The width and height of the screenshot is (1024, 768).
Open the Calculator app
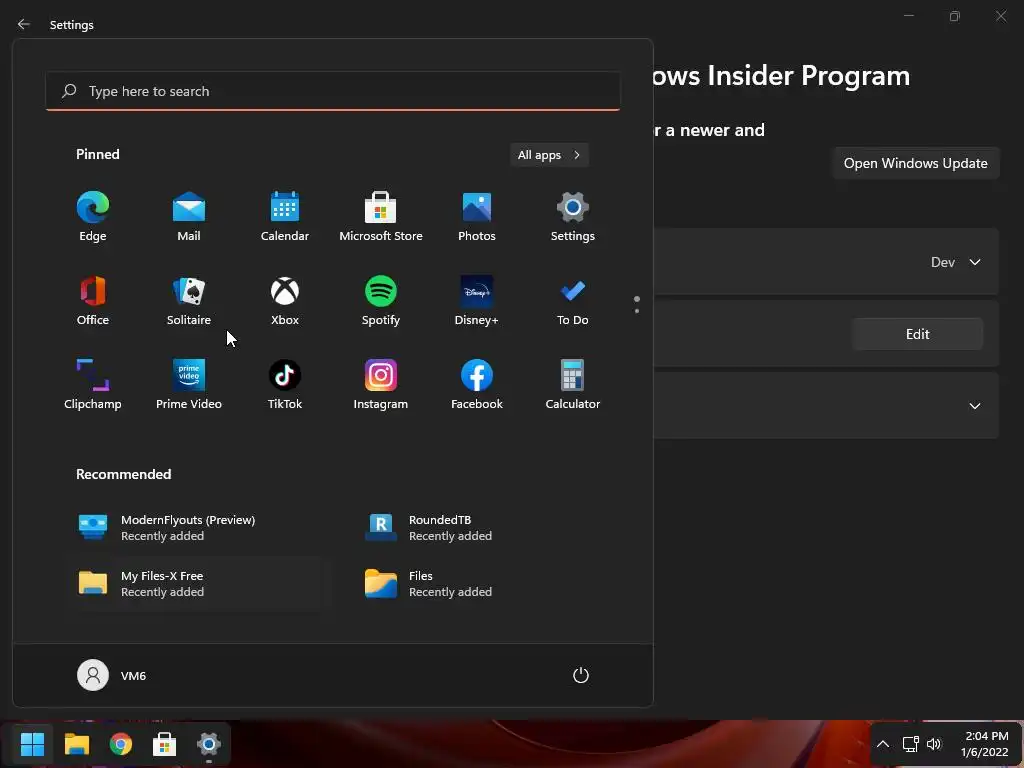(573, 385)
